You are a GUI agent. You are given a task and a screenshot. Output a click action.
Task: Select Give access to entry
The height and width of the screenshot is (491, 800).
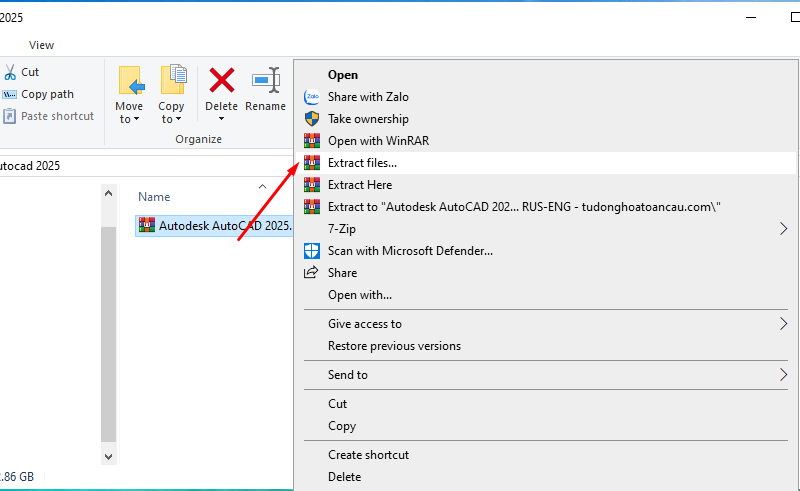click(x=545, y=324)
